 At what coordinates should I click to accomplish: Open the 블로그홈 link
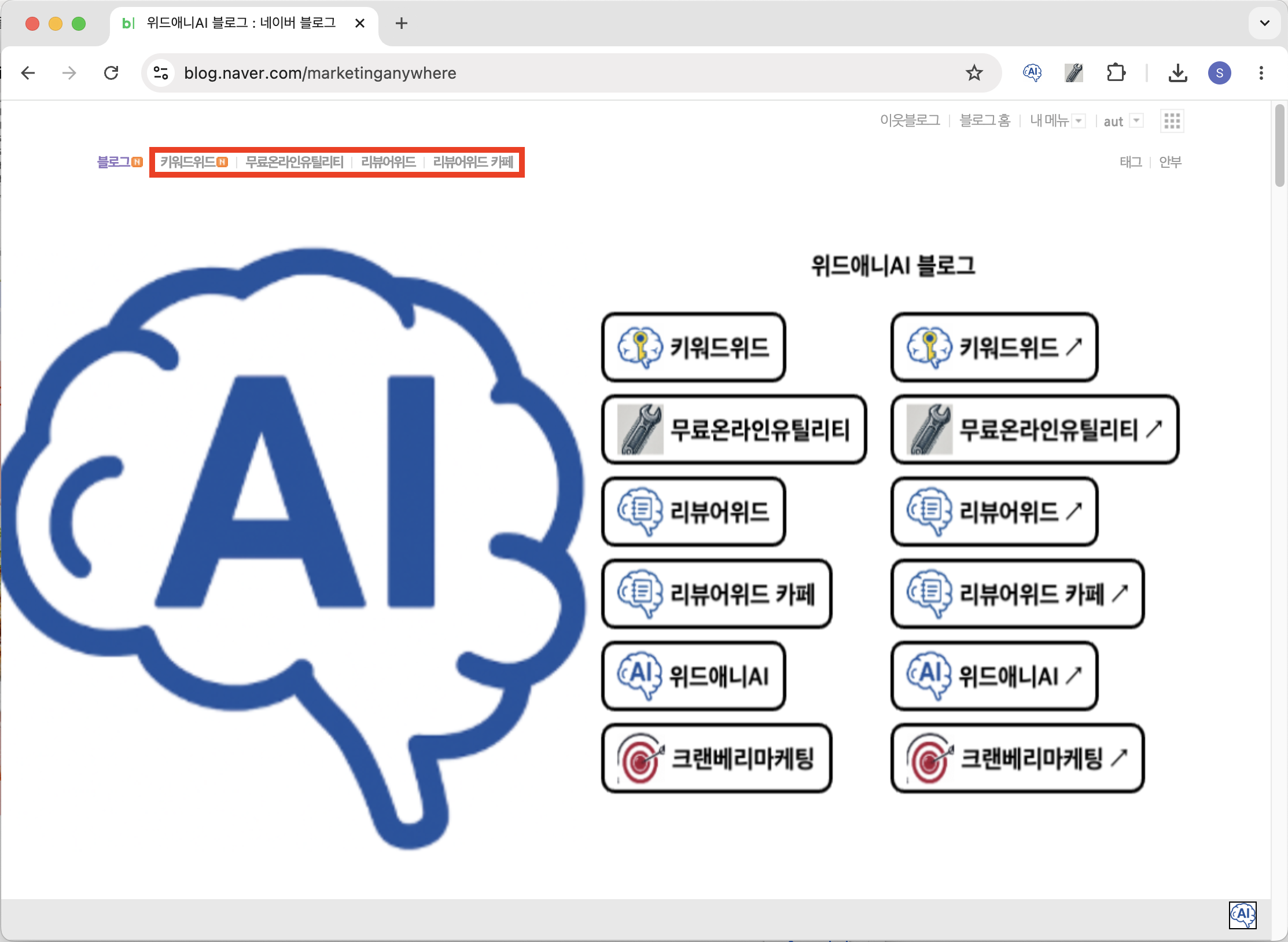pos(985,120)
